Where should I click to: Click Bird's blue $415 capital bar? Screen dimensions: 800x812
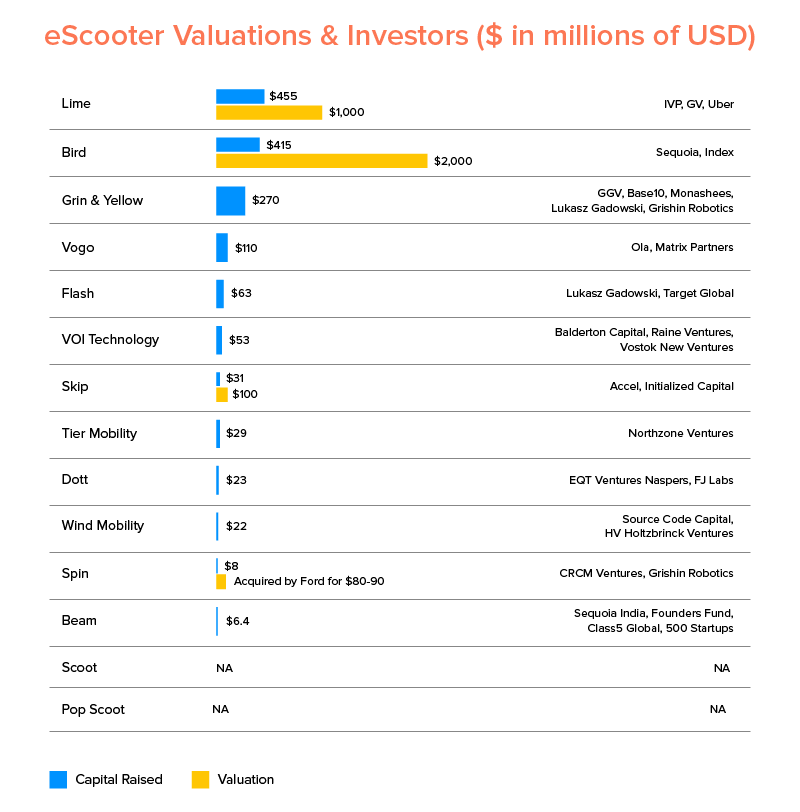point(238,145)
